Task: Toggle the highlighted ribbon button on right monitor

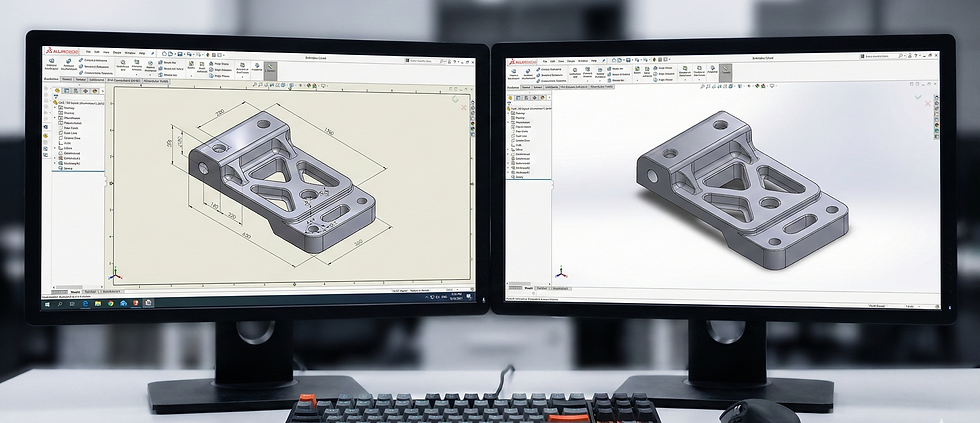Action: (x=726, y=72)
